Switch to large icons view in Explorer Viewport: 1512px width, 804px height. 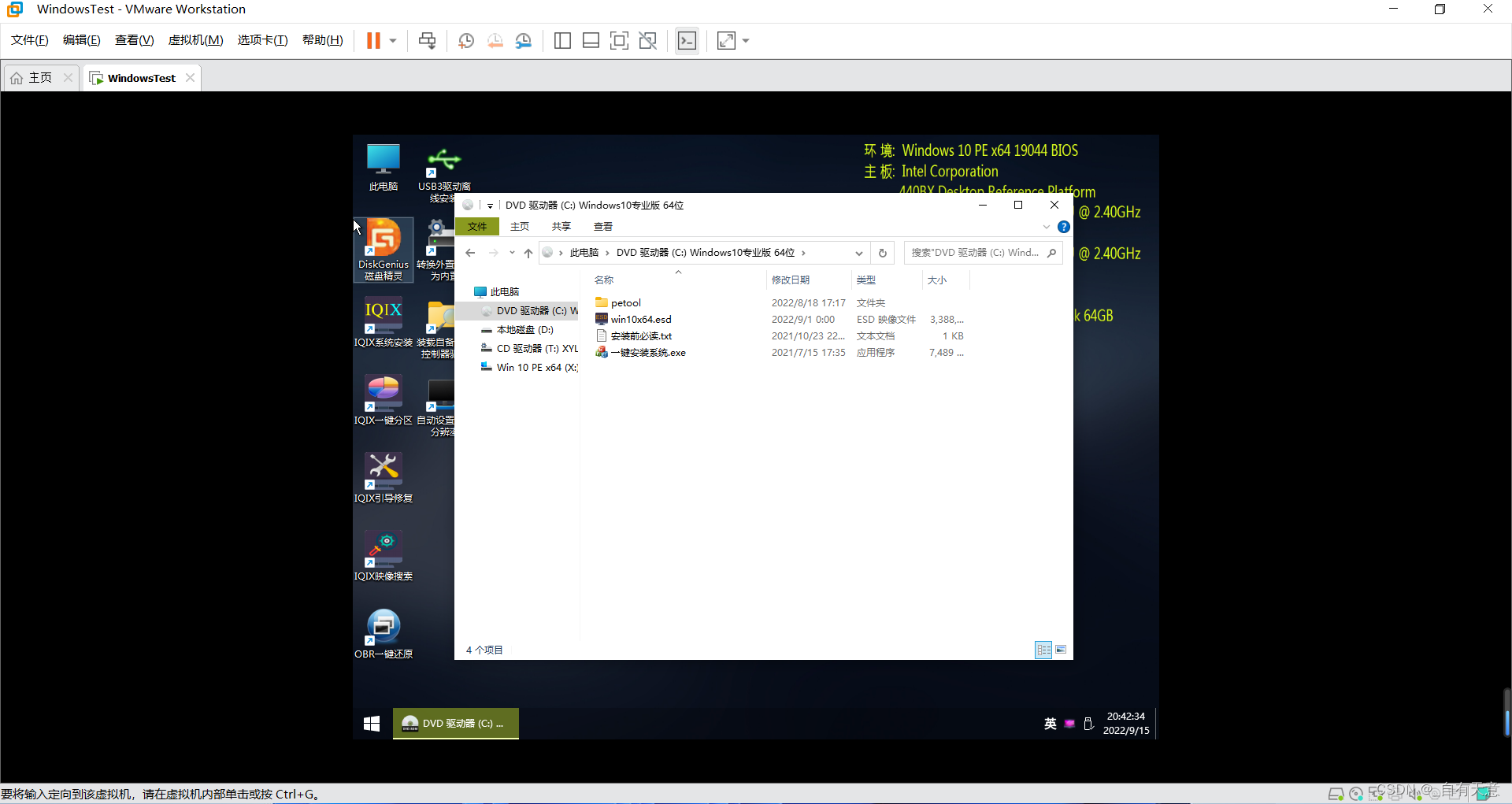click(1061, 650)
